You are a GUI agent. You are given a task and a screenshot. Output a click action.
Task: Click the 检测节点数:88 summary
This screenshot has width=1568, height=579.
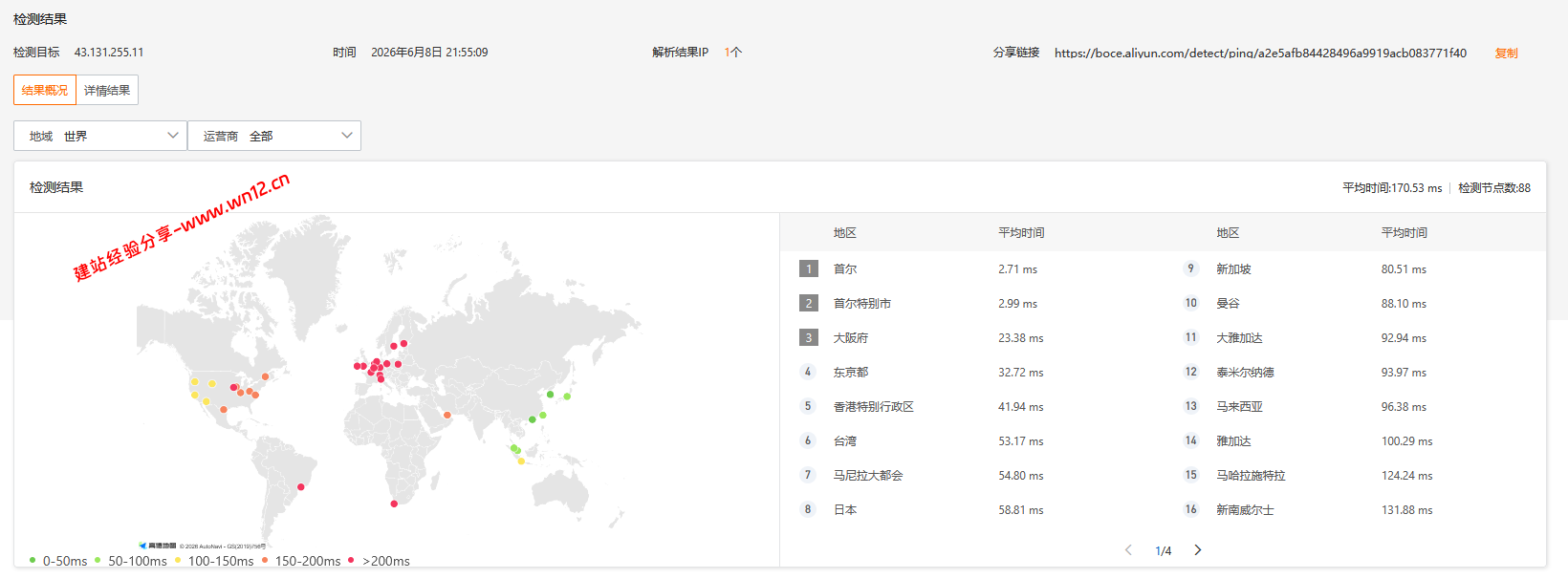click(1494, 187)
